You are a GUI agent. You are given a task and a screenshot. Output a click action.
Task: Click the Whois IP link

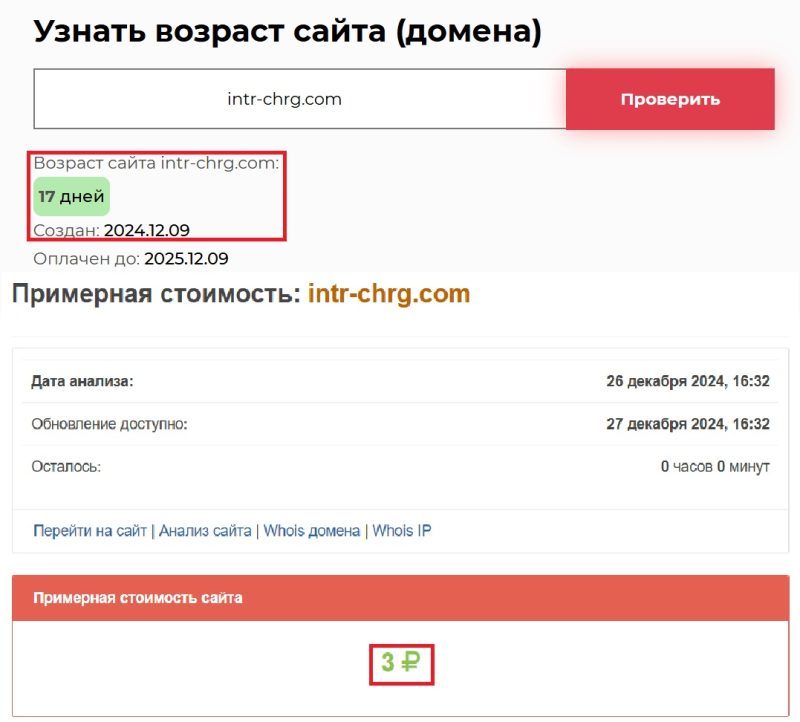click(402, 531)
